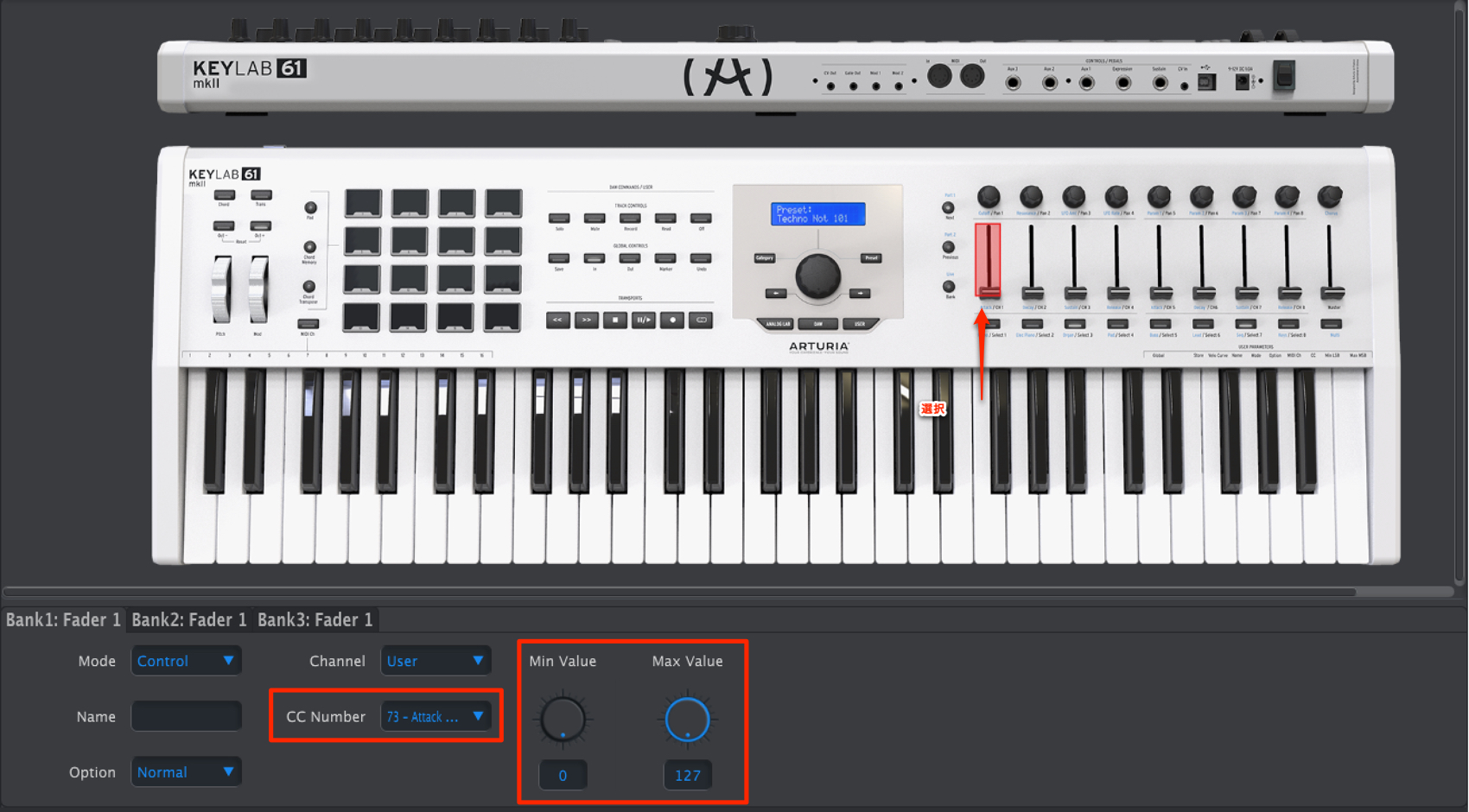Select the Chorus knob at far right
The width and height of the screenshot is (1469, 812).
pos(1330,197)
